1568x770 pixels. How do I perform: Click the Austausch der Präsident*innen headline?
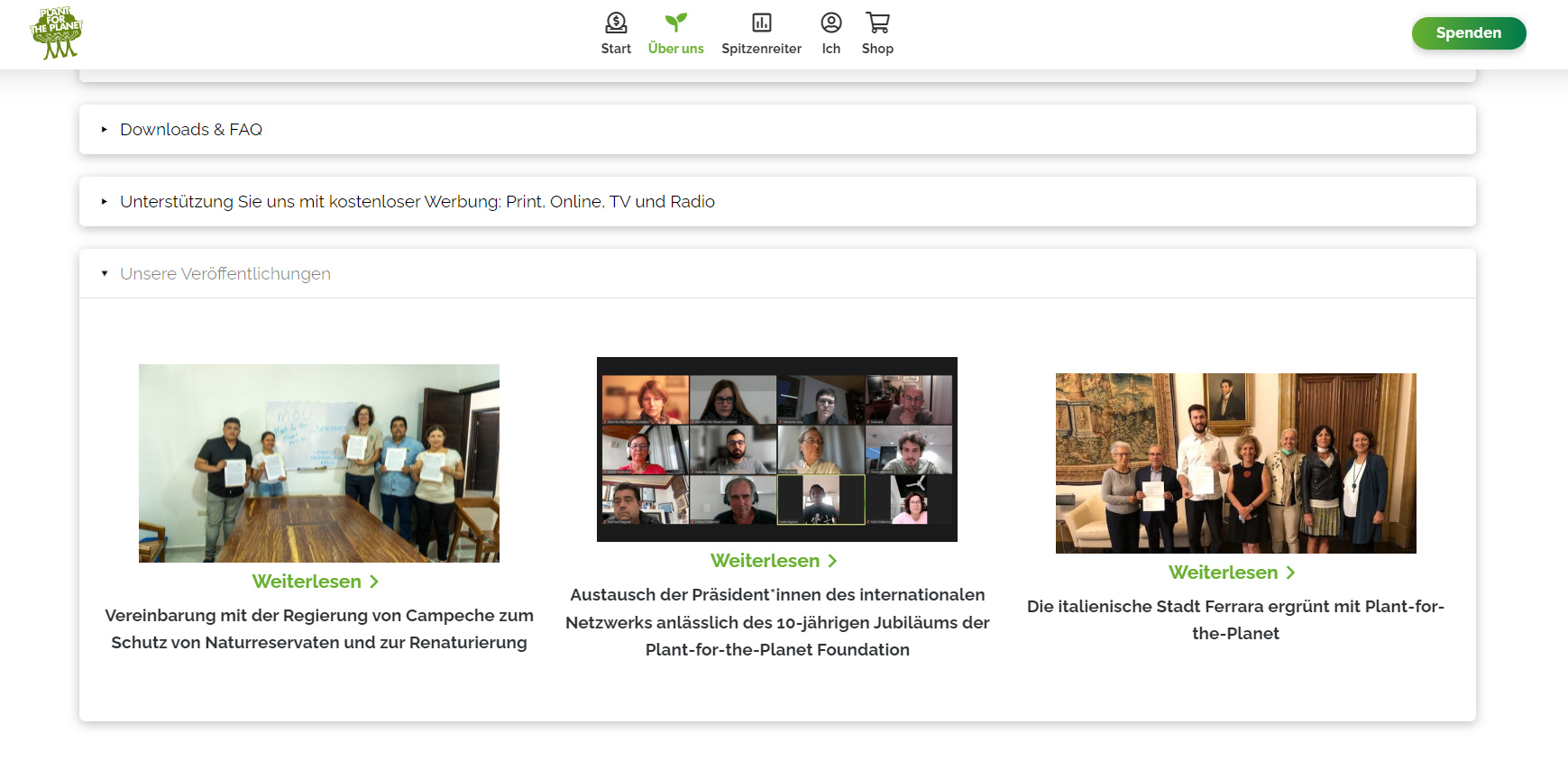777,622
